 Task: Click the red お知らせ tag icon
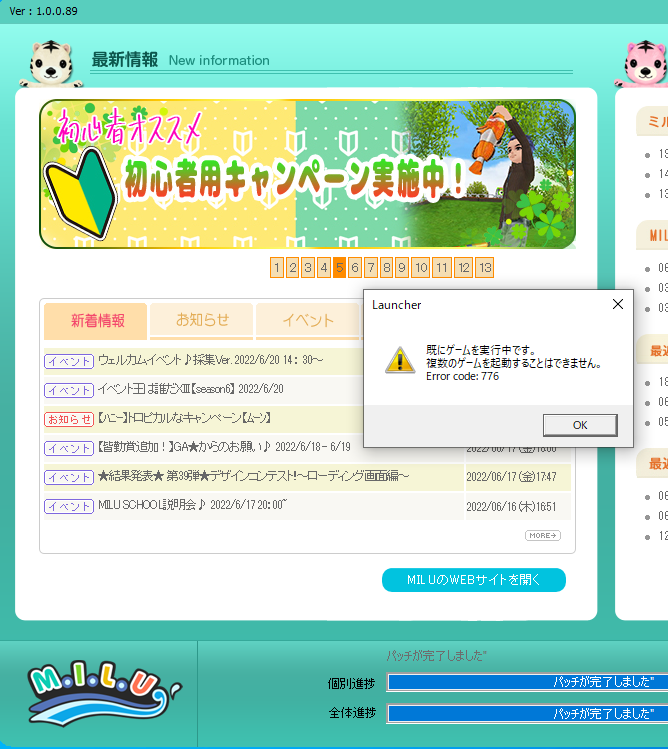69,418
